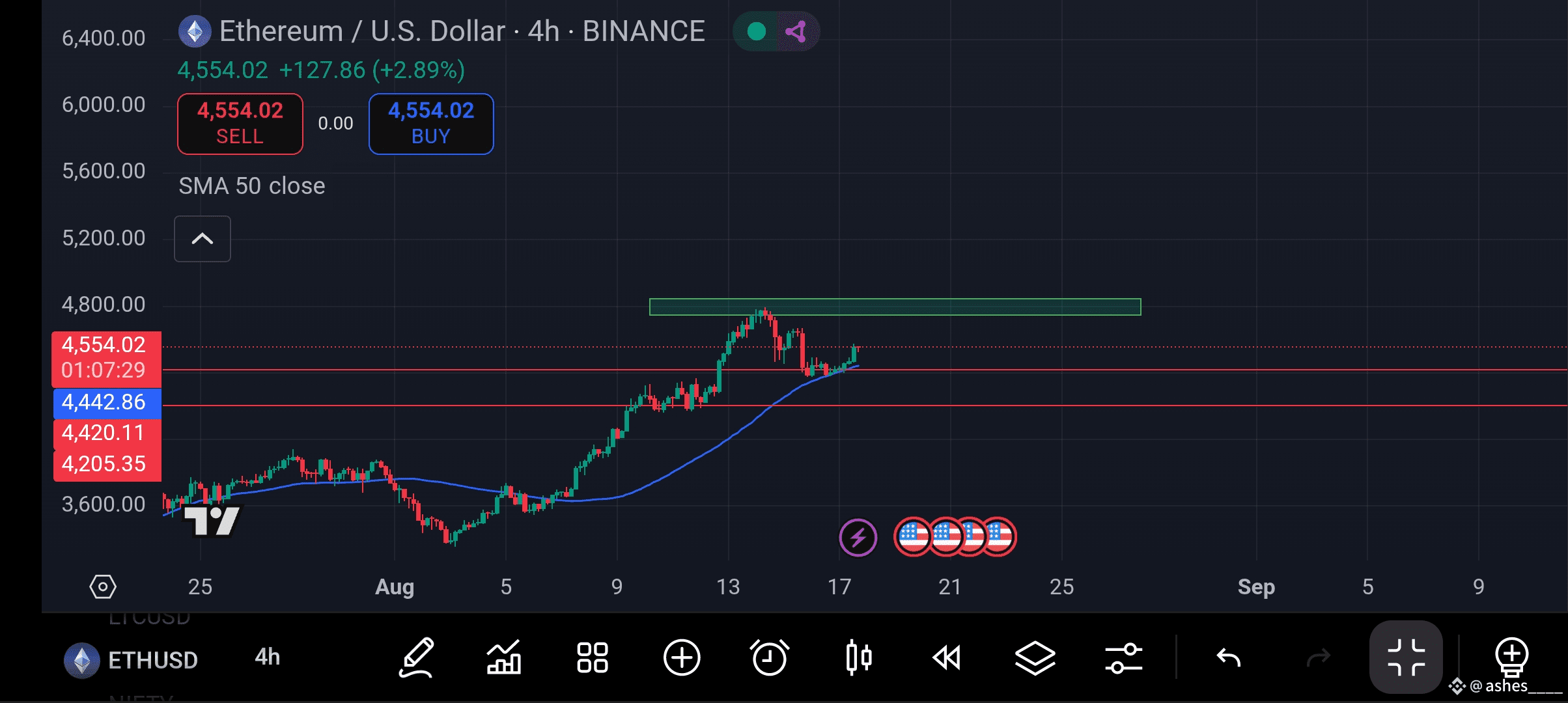The width and height of the screenshot is (1568, 703).
Task: Change chart type using the candlestick icon
Action: point(859,657)
